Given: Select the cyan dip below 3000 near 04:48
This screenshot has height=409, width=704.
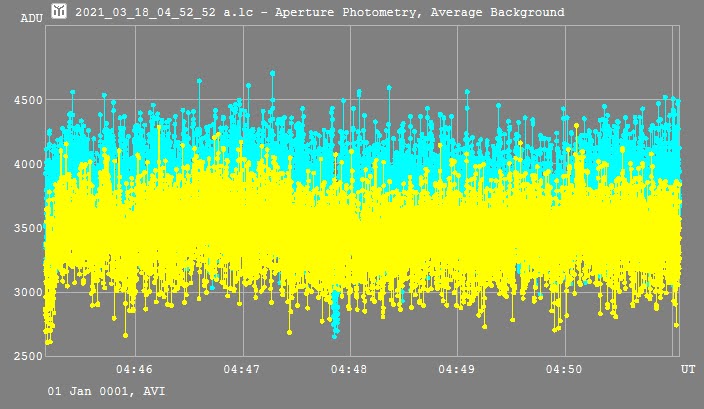Looking at the screenshot, I should [335, 317].
